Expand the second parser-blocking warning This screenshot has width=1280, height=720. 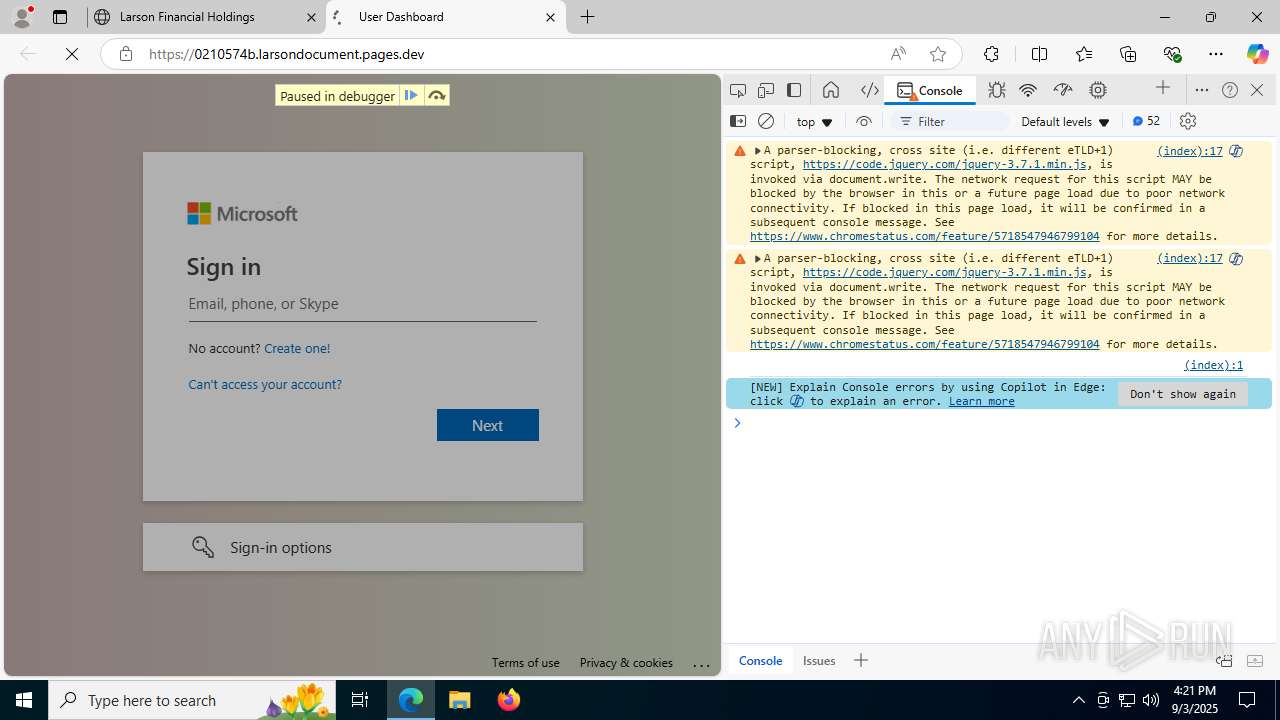pyautogui.click(x=758, y=259)
